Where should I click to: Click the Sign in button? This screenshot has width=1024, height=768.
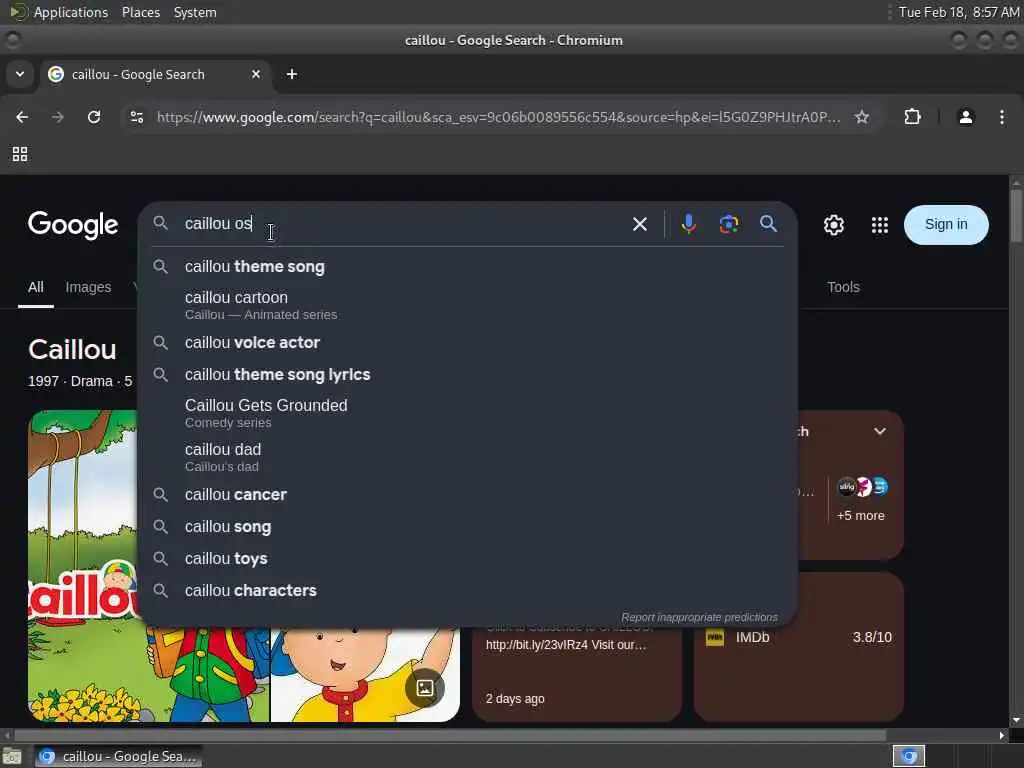[x=946, y=225]
